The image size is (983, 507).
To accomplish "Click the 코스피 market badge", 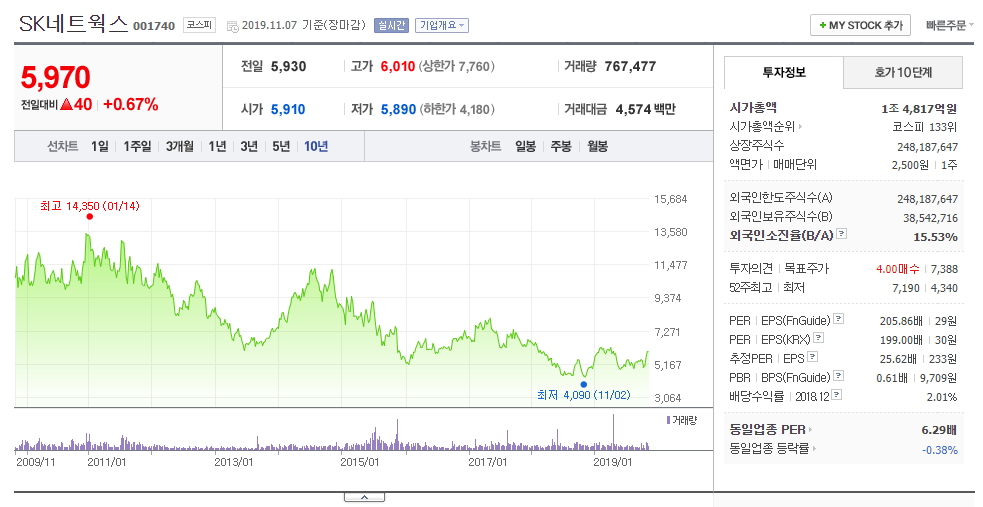I will (199, 26).
